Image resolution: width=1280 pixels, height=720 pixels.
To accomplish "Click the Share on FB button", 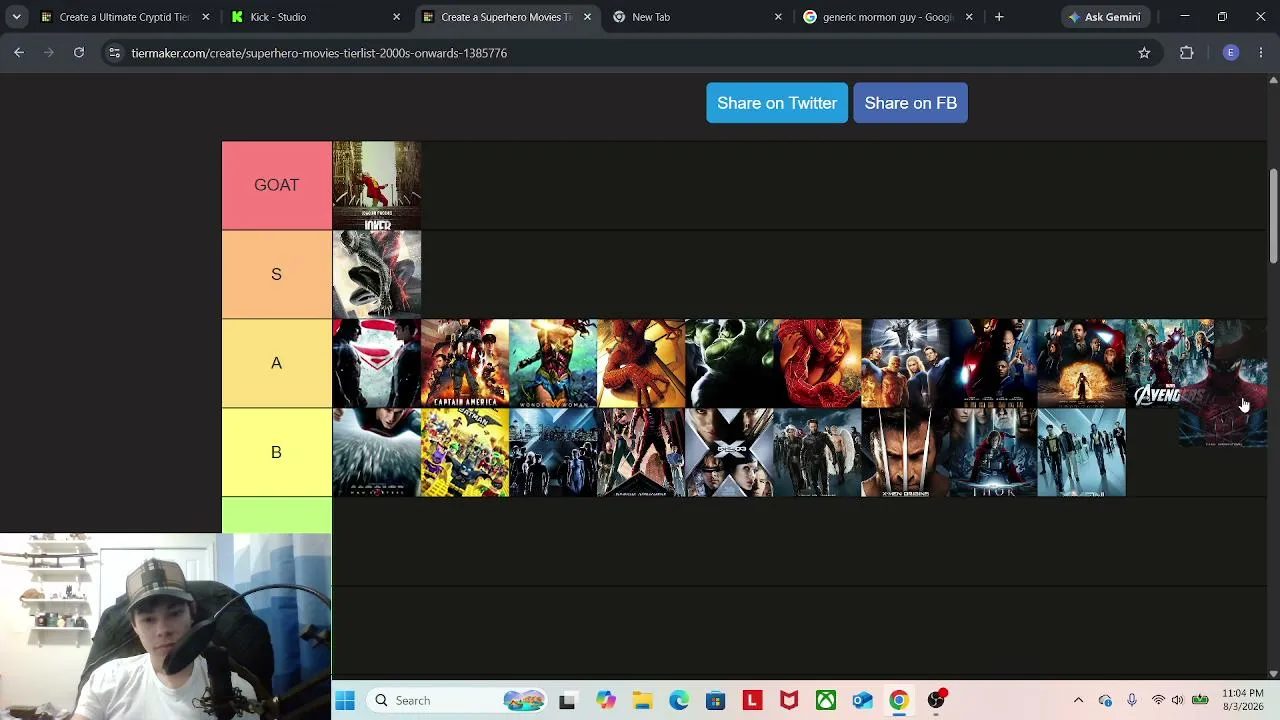I will tap(910, 103).
